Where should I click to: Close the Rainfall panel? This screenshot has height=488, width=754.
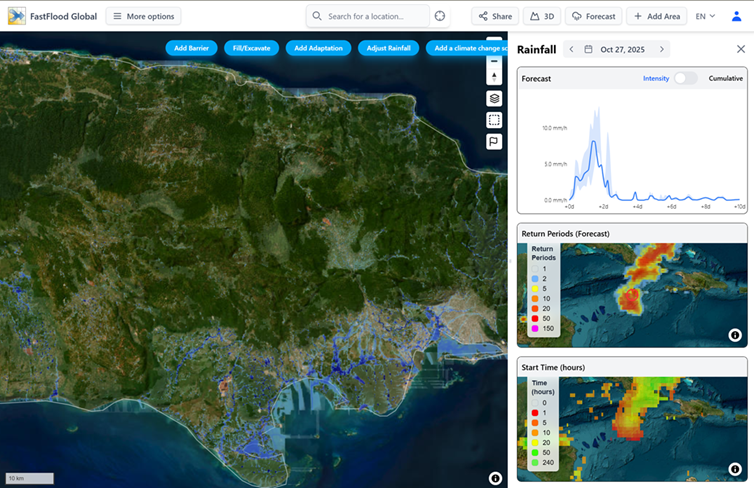click(x=740, y=49)
